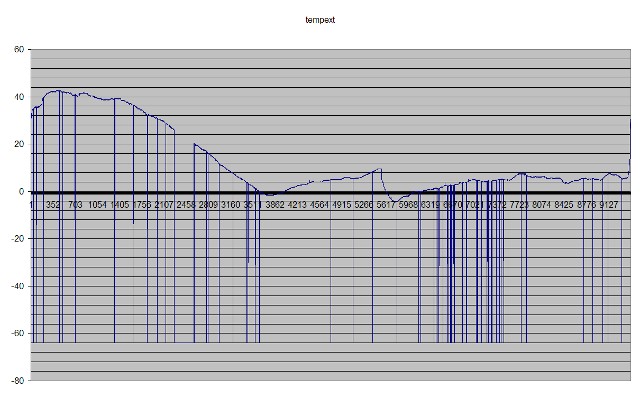Select the y-axis label -40

(x=18, y=286)
